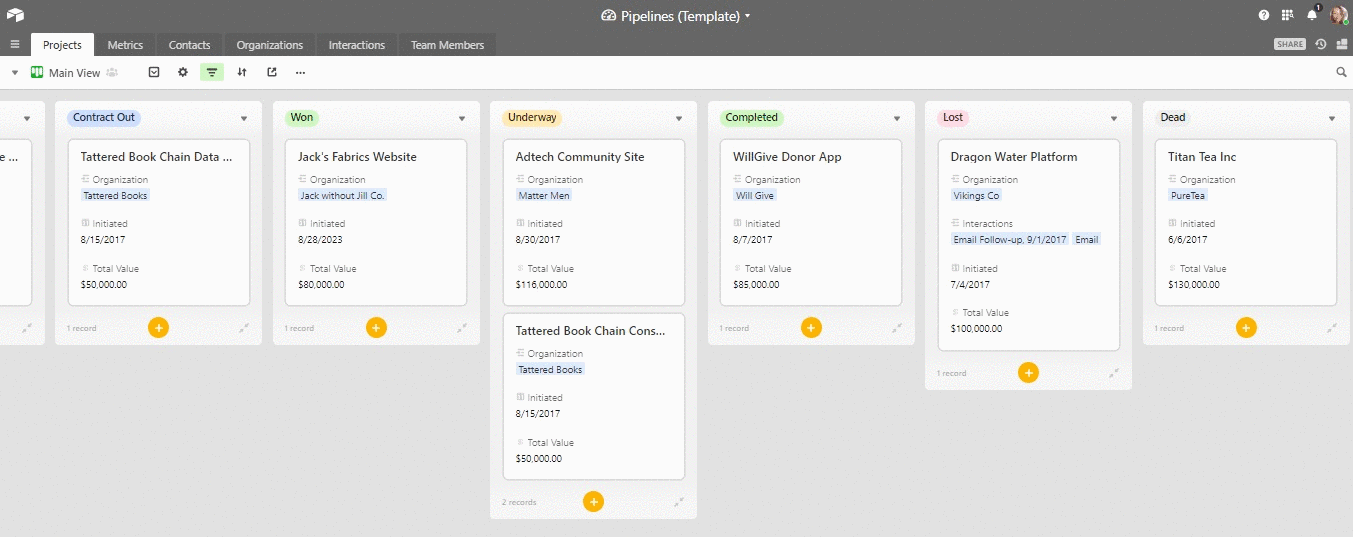
Task: Open the Dragon Water Platform card
Action: (x=1028, y=245)
